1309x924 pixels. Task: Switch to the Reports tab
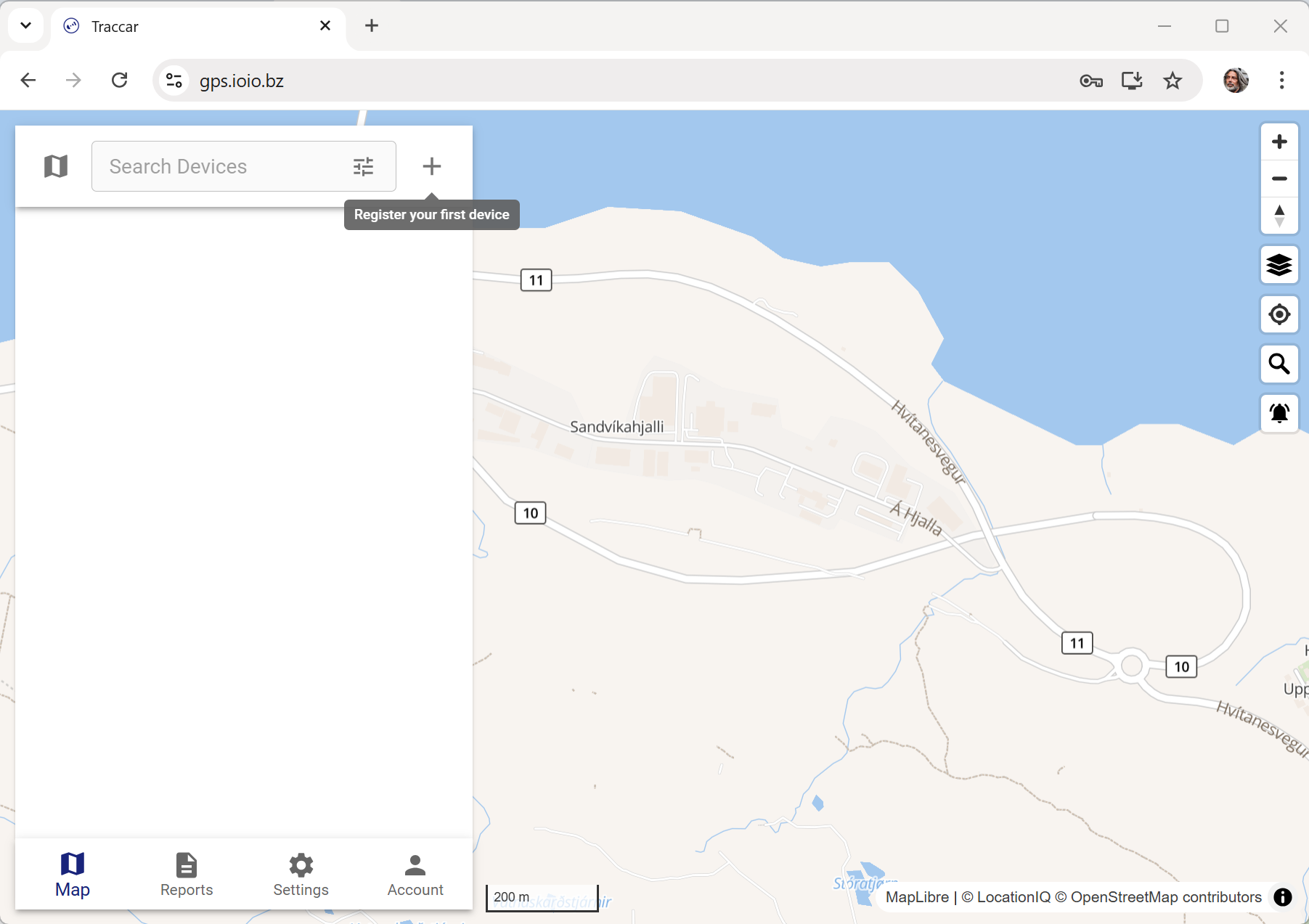click(187, 874)
